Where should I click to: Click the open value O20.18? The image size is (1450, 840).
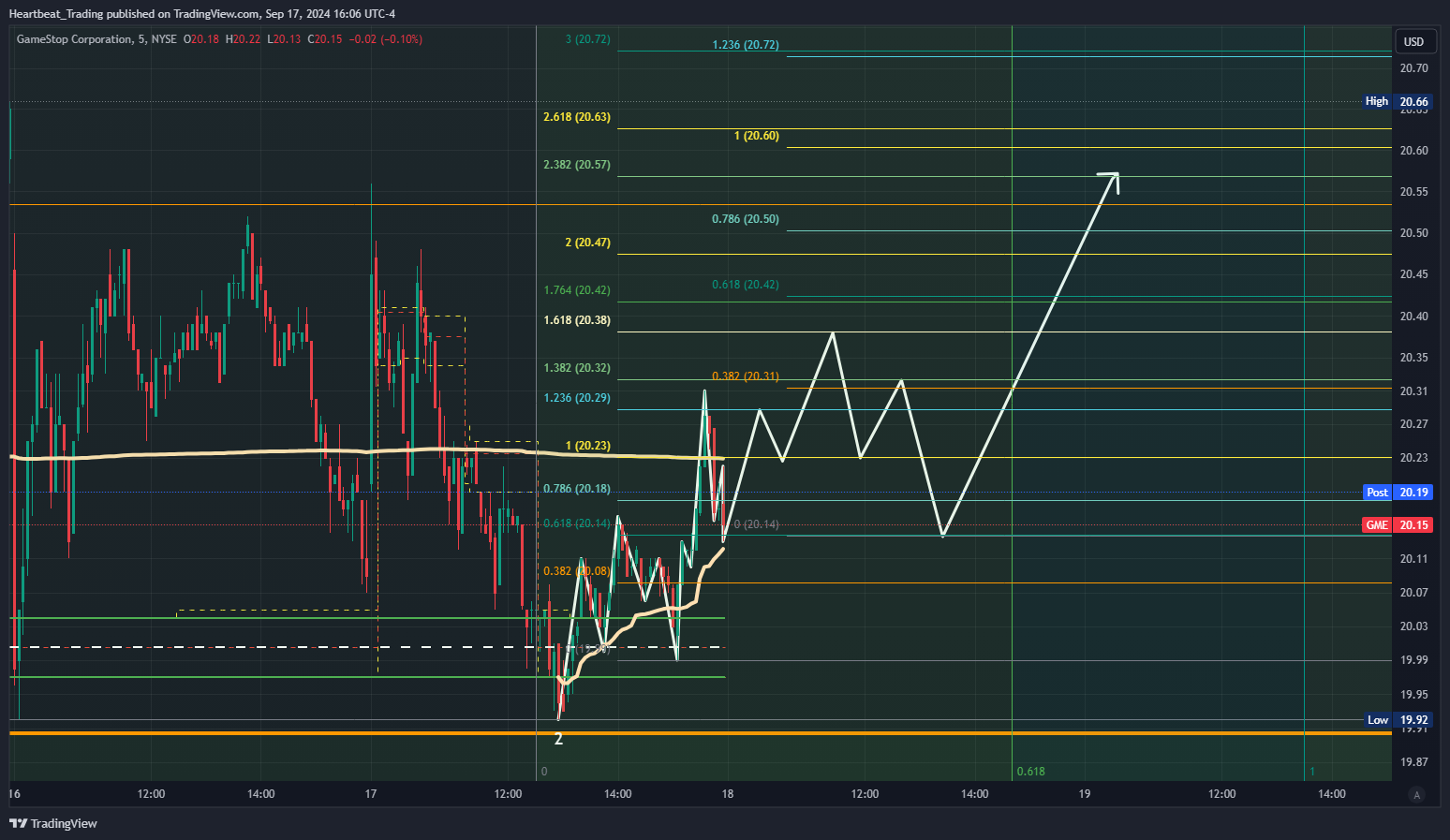coord(201,39)
